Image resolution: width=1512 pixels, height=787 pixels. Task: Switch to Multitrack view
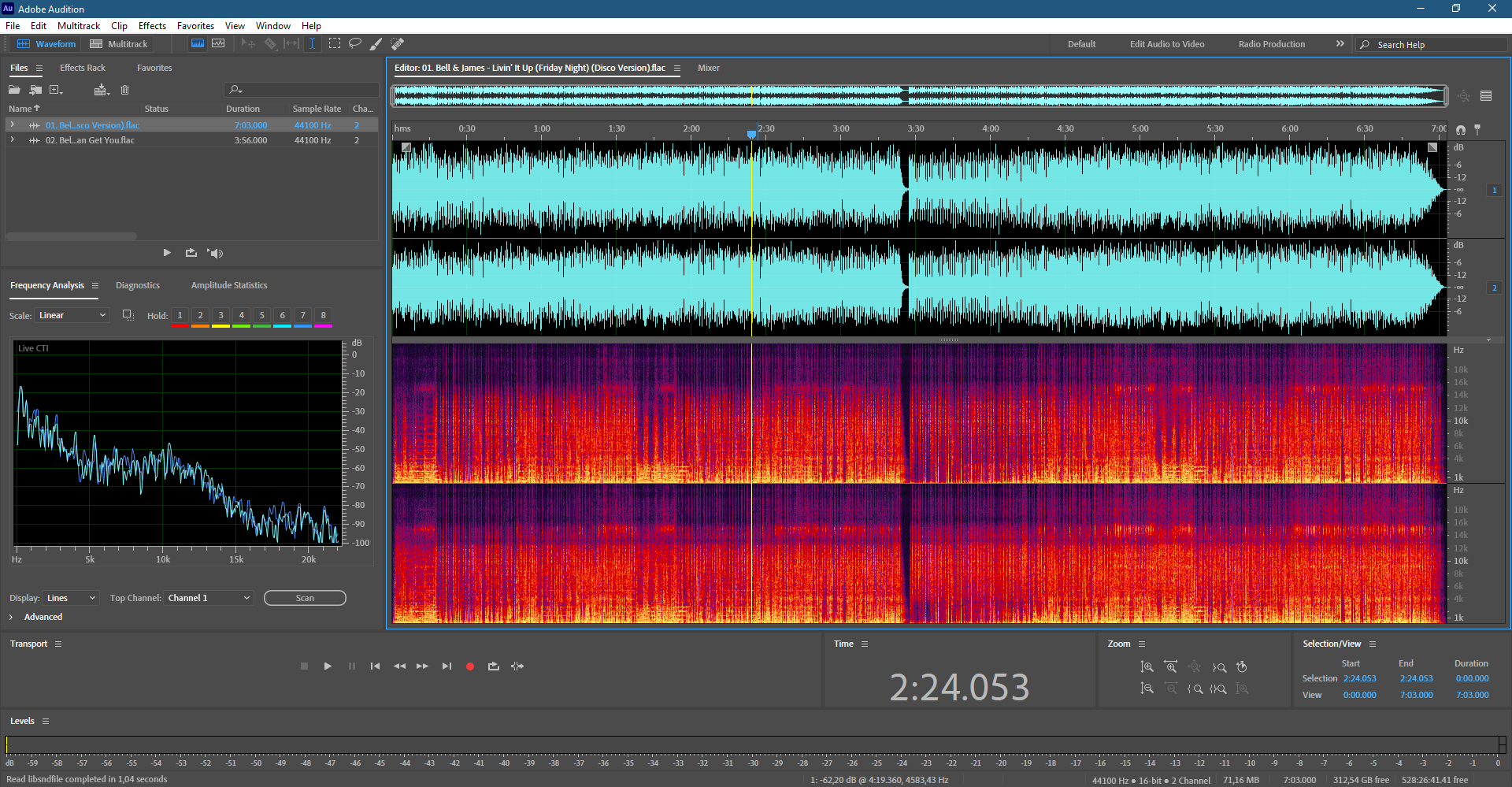[x=119, y=44]
